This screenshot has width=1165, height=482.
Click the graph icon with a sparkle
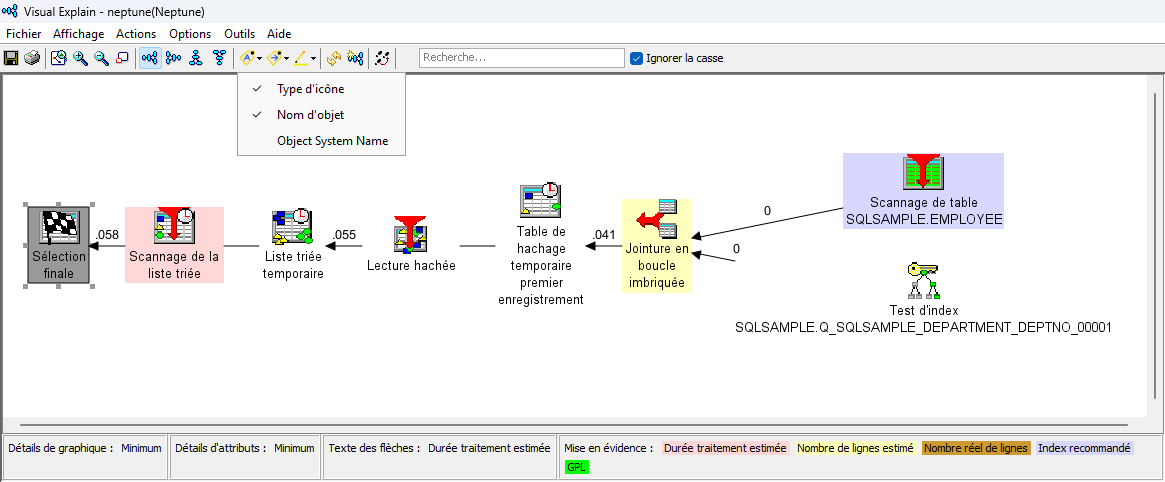356,58
